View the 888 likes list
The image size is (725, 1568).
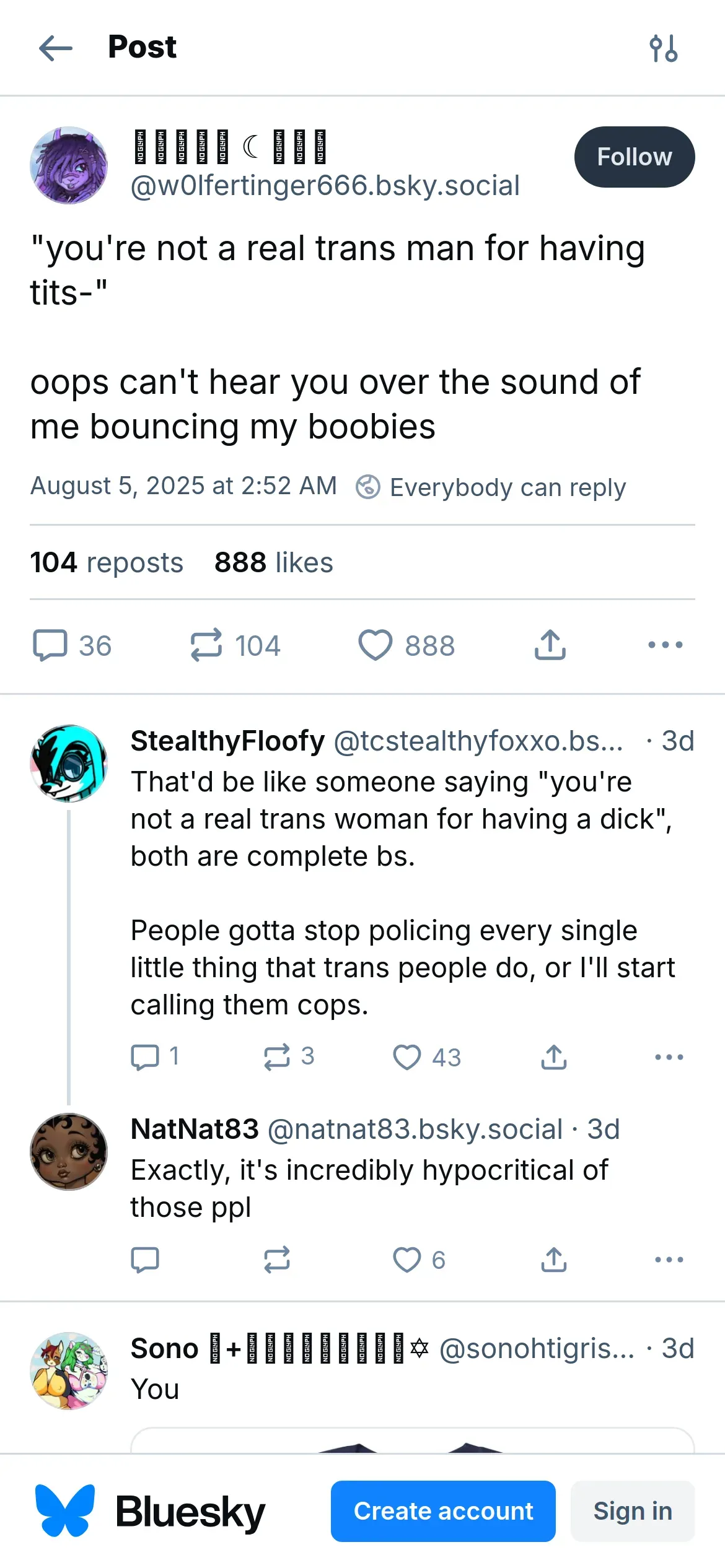pos(273,563)
